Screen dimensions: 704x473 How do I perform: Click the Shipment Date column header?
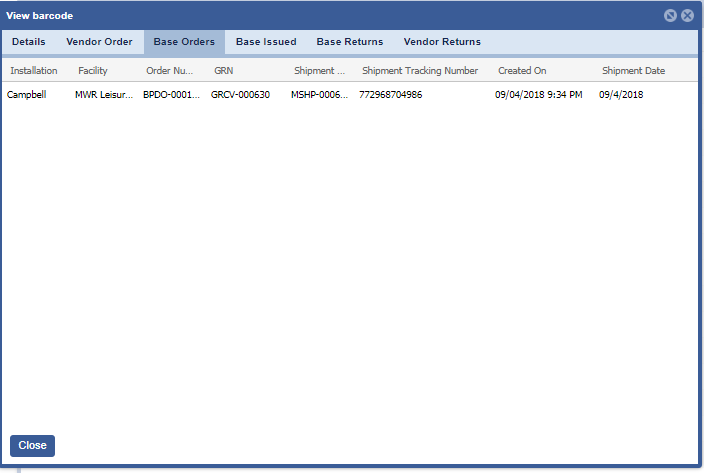(x=633, y=71)
